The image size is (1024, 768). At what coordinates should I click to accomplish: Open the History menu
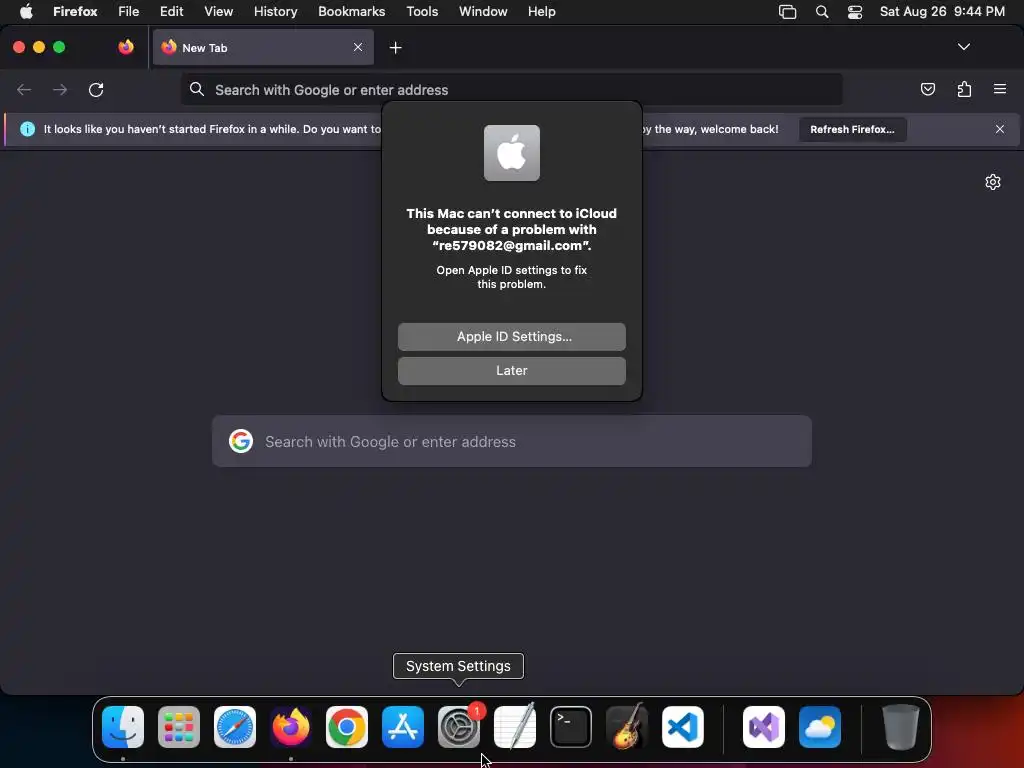tap(275, 12)
